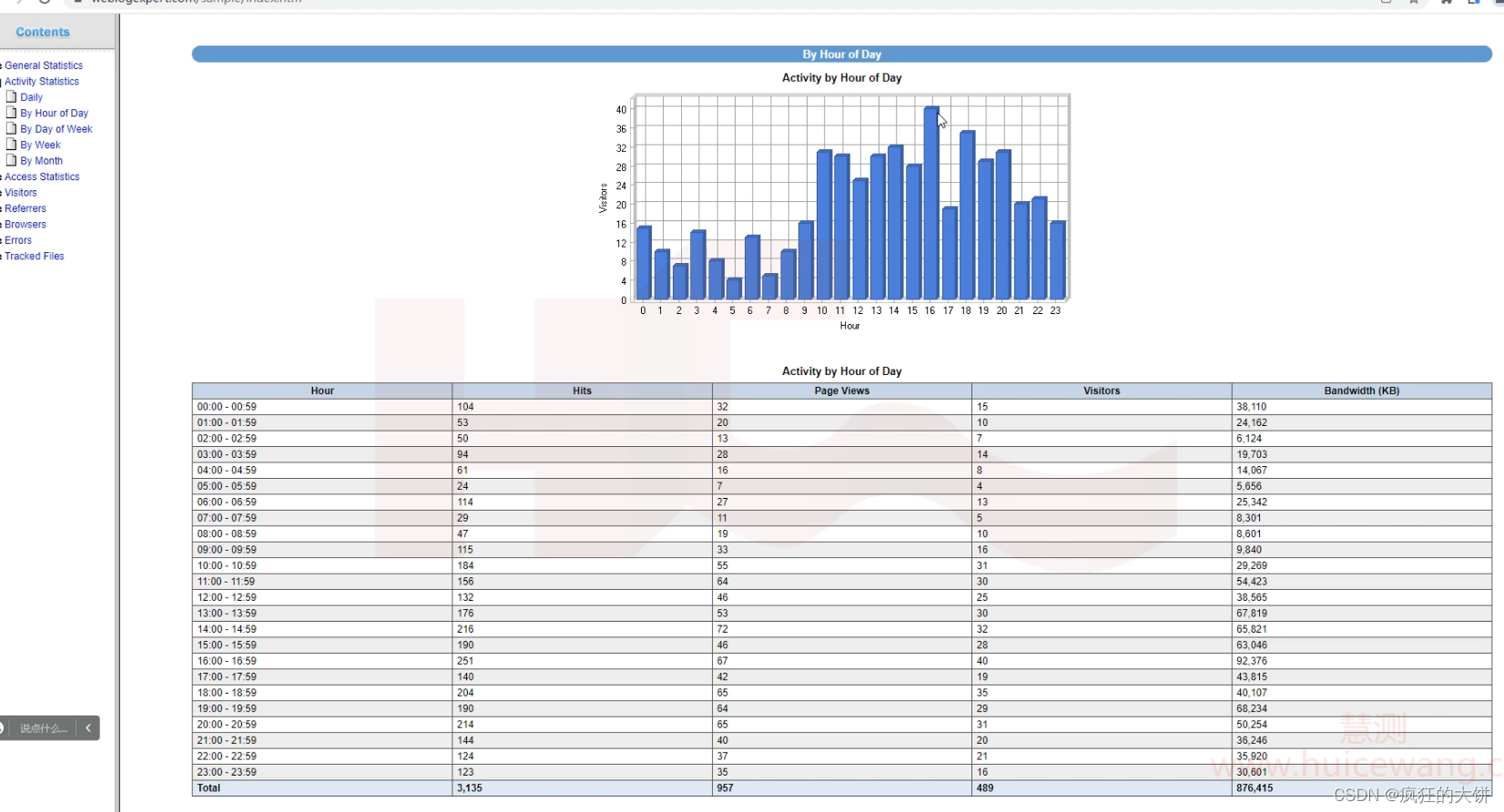Click the page icon beside Daily
The height and width of the screenshot is (812, 1504).
tap(12, 96)
